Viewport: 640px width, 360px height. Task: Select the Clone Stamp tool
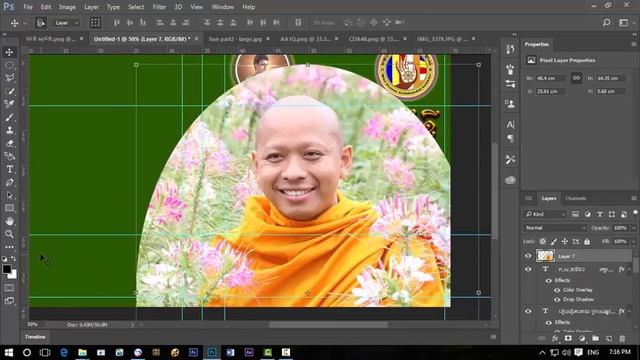tap(9, 130)
